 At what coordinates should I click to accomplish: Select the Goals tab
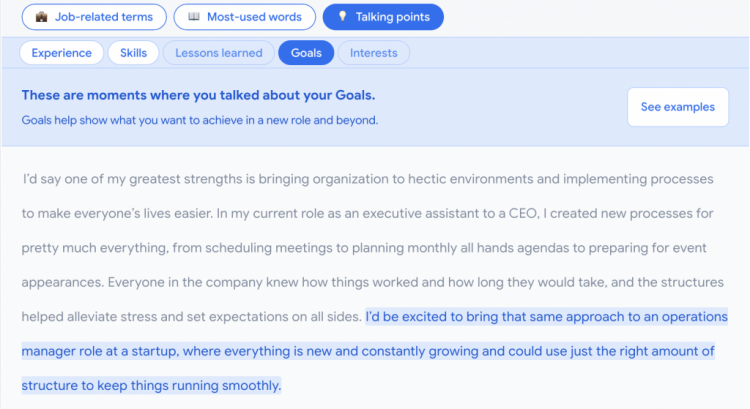point(306,53)
